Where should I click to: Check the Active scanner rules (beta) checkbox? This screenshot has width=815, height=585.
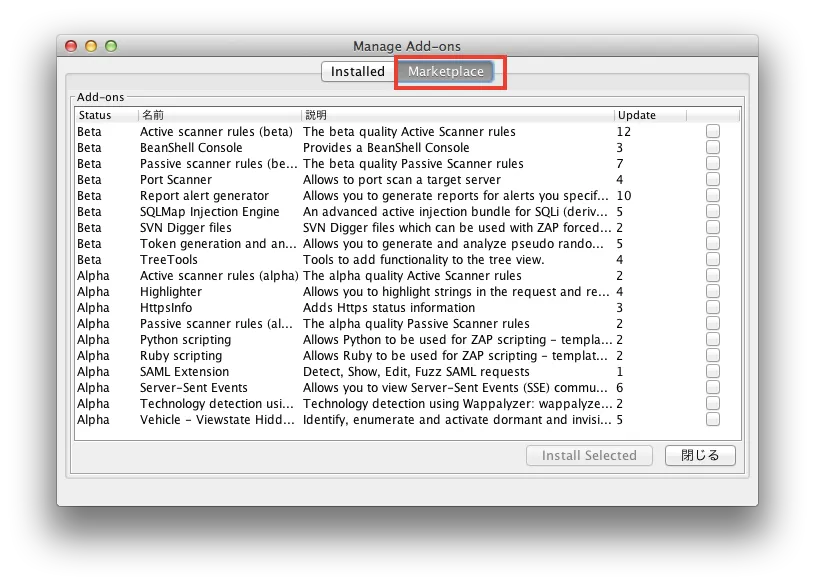coord(713,132)
